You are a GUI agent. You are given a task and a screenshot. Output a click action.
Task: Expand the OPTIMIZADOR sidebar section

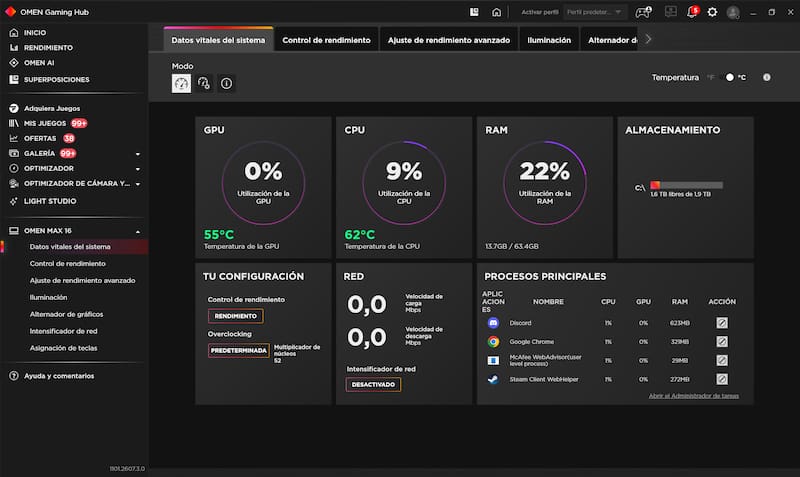[138, 169]
